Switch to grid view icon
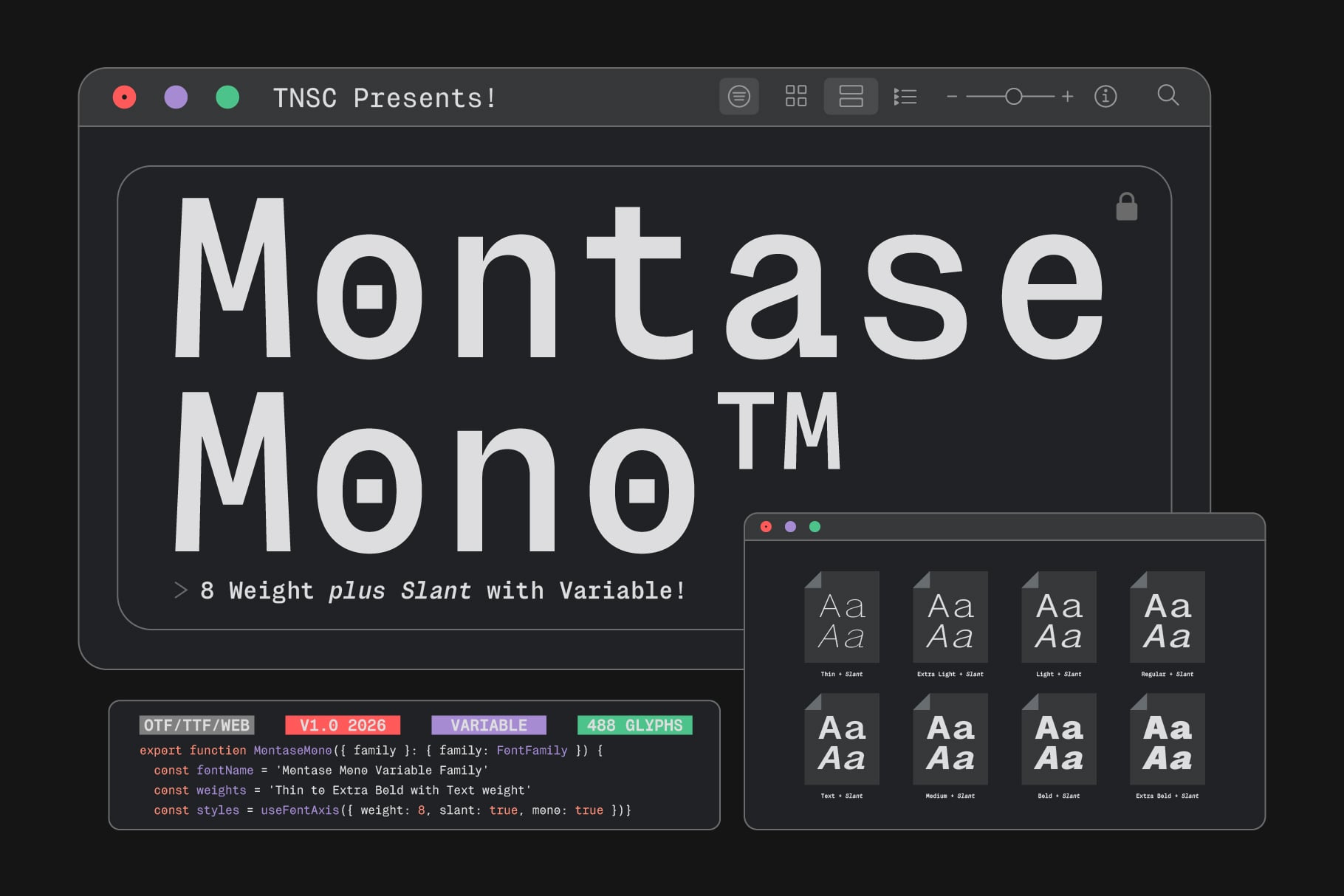The image size is (1344, 896). (x=796, y=96)
